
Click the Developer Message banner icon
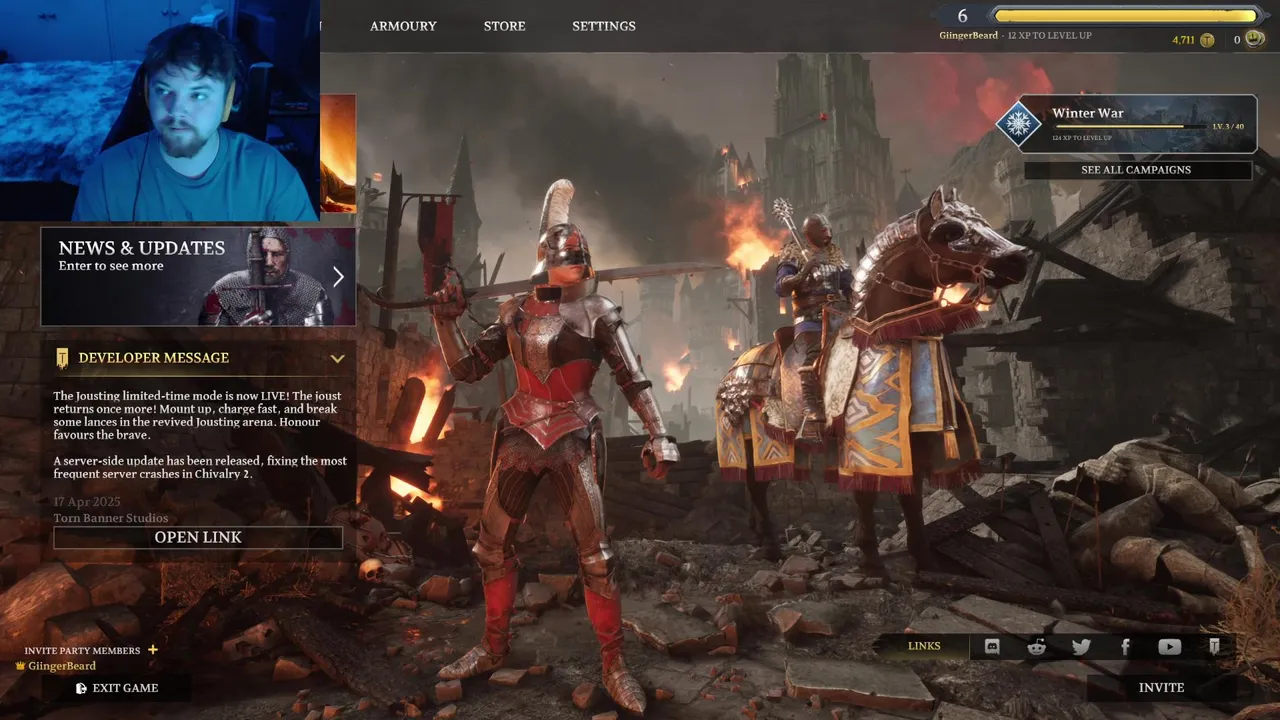[62, 358]
